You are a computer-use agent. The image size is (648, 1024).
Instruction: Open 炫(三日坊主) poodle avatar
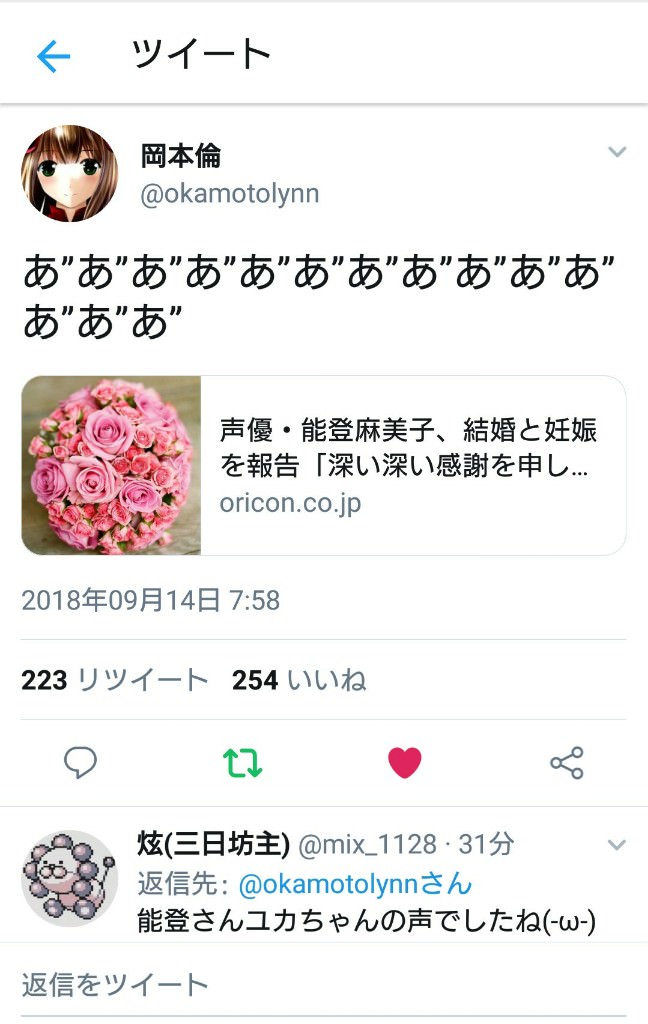pos(70,878)
